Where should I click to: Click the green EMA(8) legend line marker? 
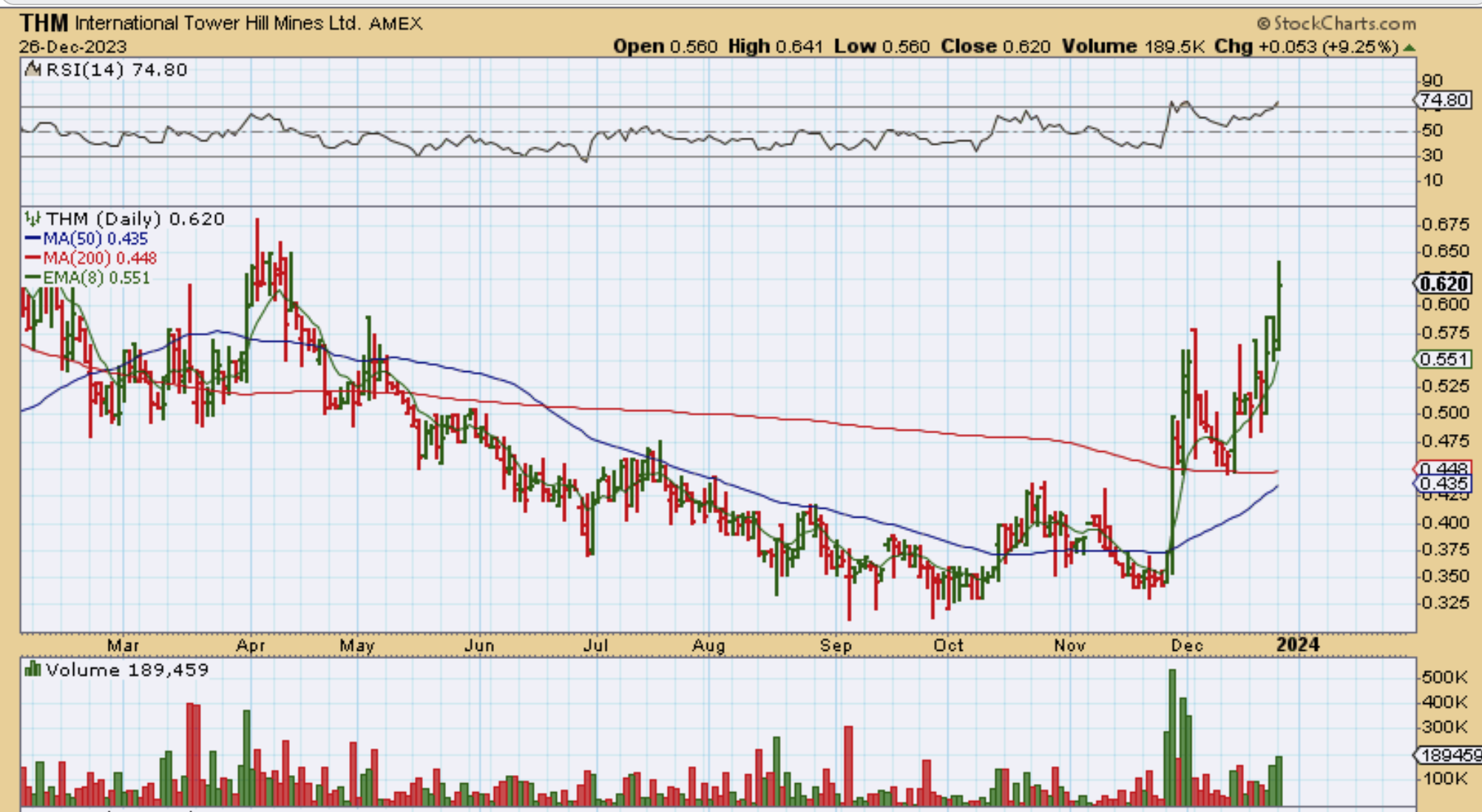coord(32,278)
